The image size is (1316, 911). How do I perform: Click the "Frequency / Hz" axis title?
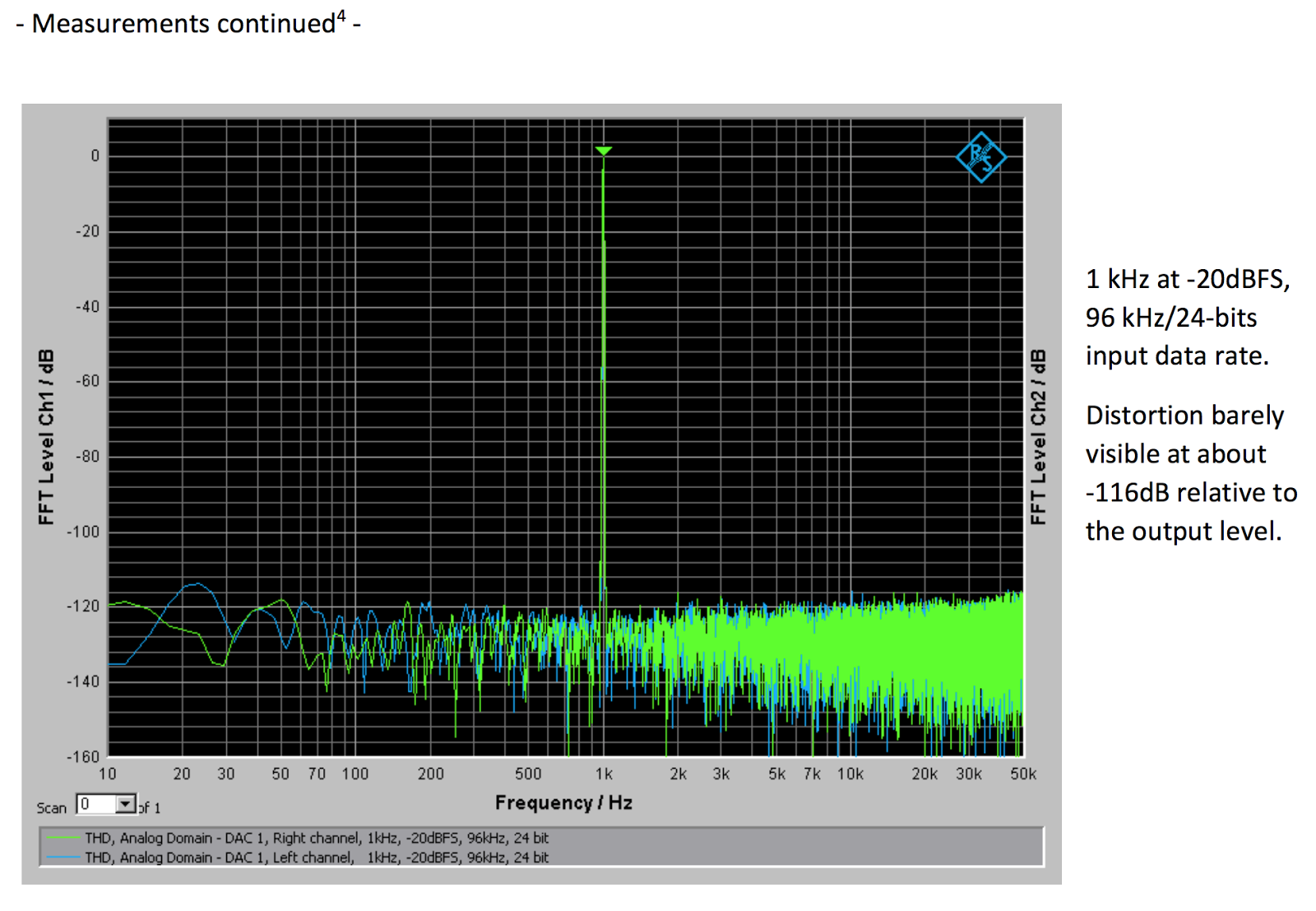pyautogui.click(x=563, y=802)
